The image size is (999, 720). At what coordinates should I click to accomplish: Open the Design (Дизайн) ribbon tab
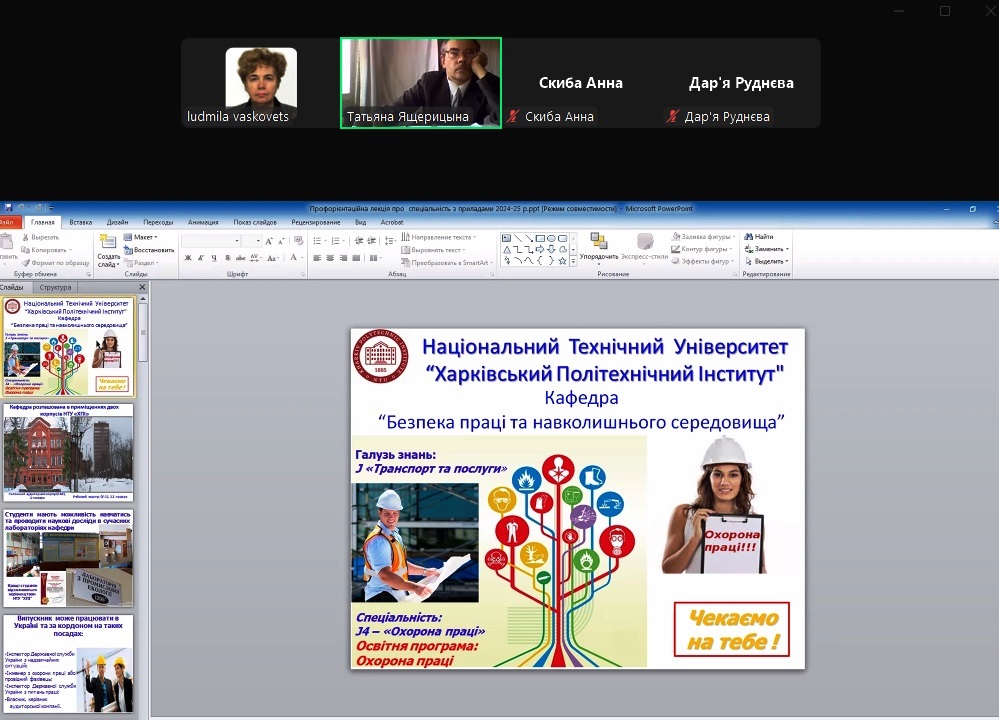pyautogui.click(x=118, y=222)
